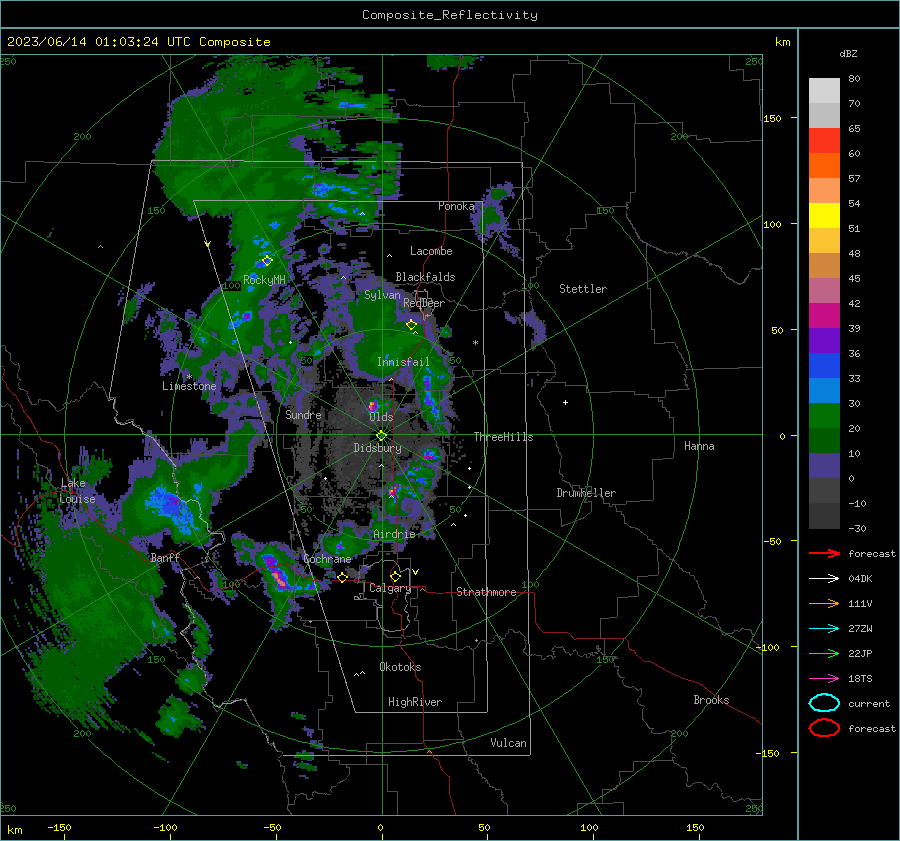
Task: Click the 'km' unit label at top right
Action: click(782, 42)
